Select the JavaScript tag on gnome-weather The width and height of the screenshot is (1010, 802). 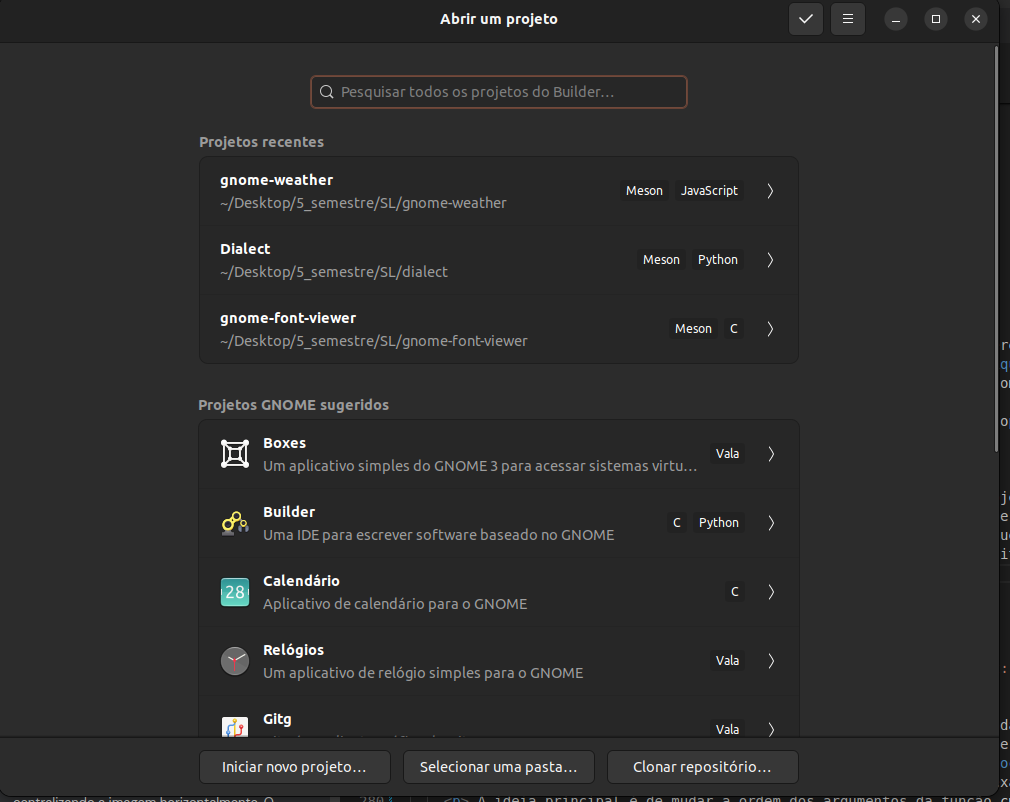pyautogui.click(x=709, y=191)
